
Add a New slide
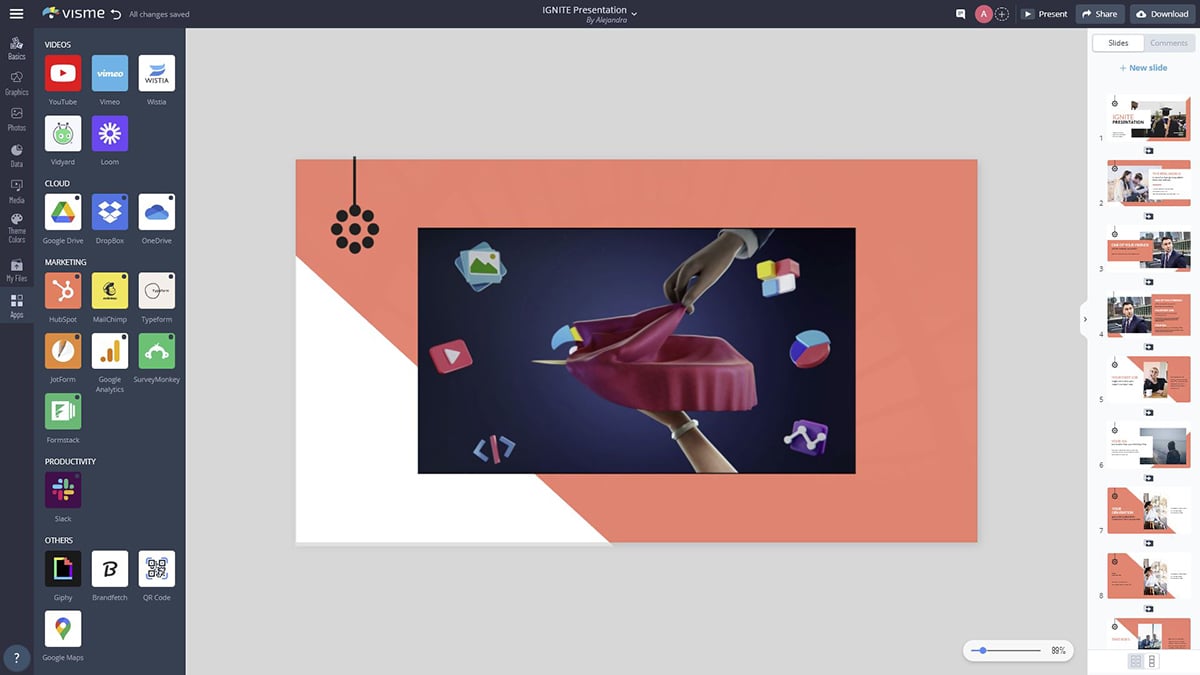click(1143, 68)
